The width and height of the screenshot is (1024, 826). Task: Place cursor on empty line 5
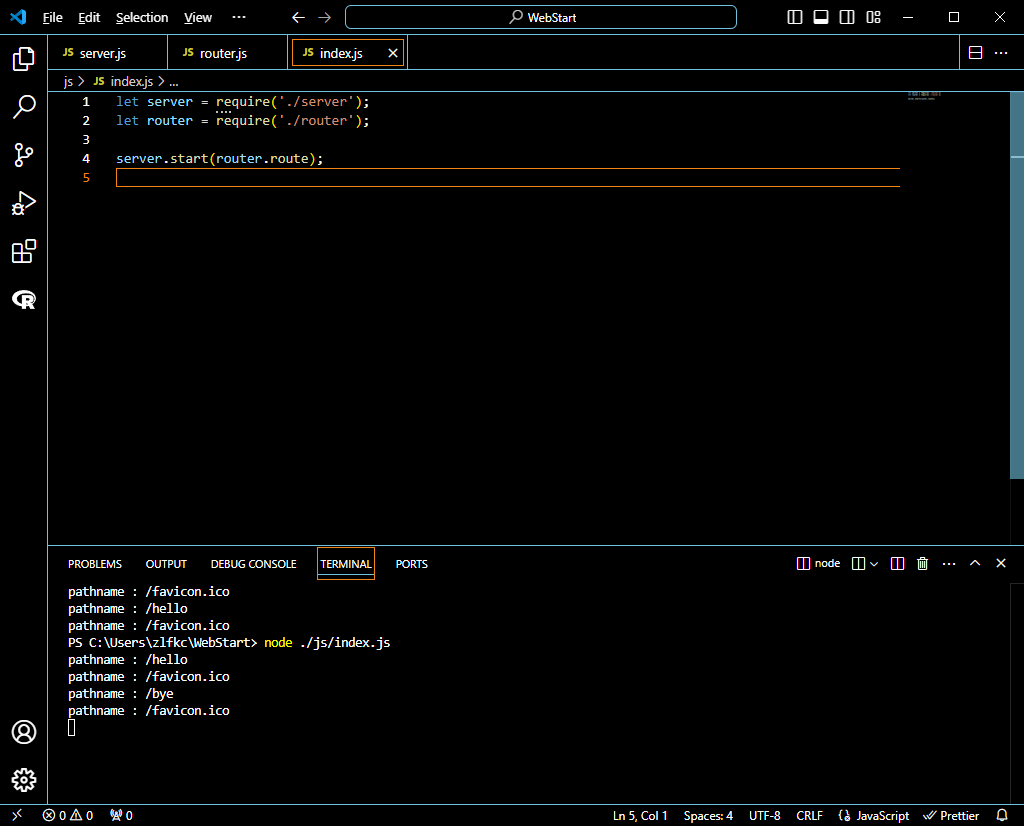(x=507, y=178)
